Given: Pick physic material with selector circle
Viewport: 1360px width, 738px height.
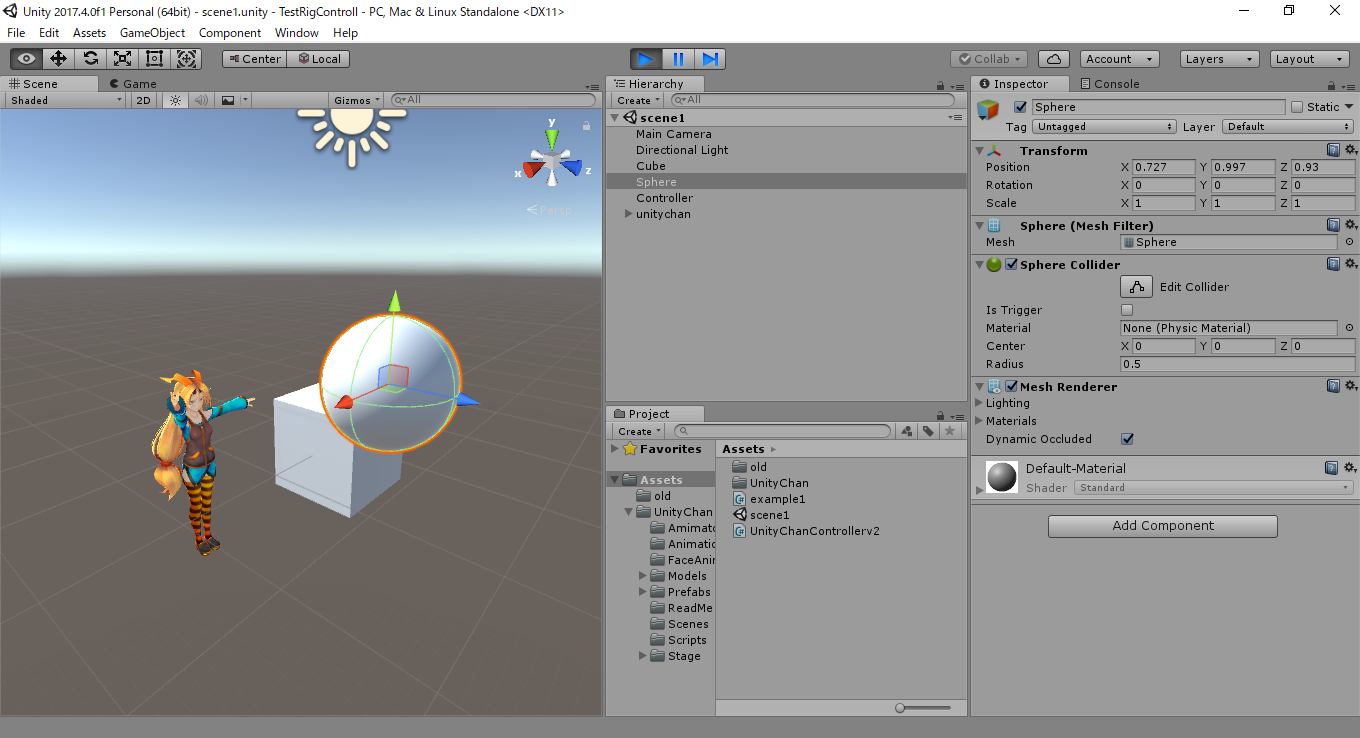Looking at the screenshot, I should (x=1348, y=328).
